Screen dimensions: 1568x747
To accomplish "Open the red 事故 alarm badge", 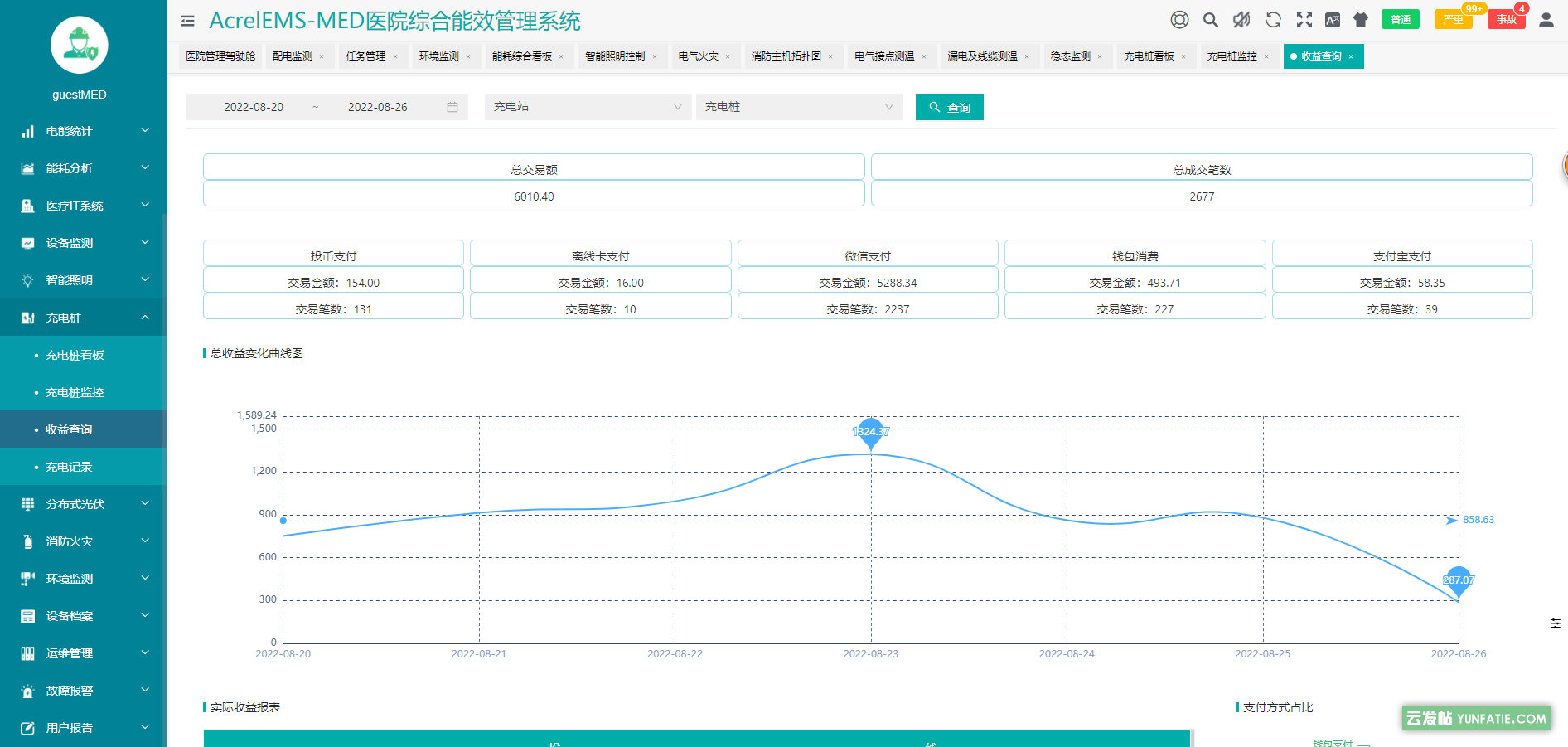I will click(x=1507, y=20).
